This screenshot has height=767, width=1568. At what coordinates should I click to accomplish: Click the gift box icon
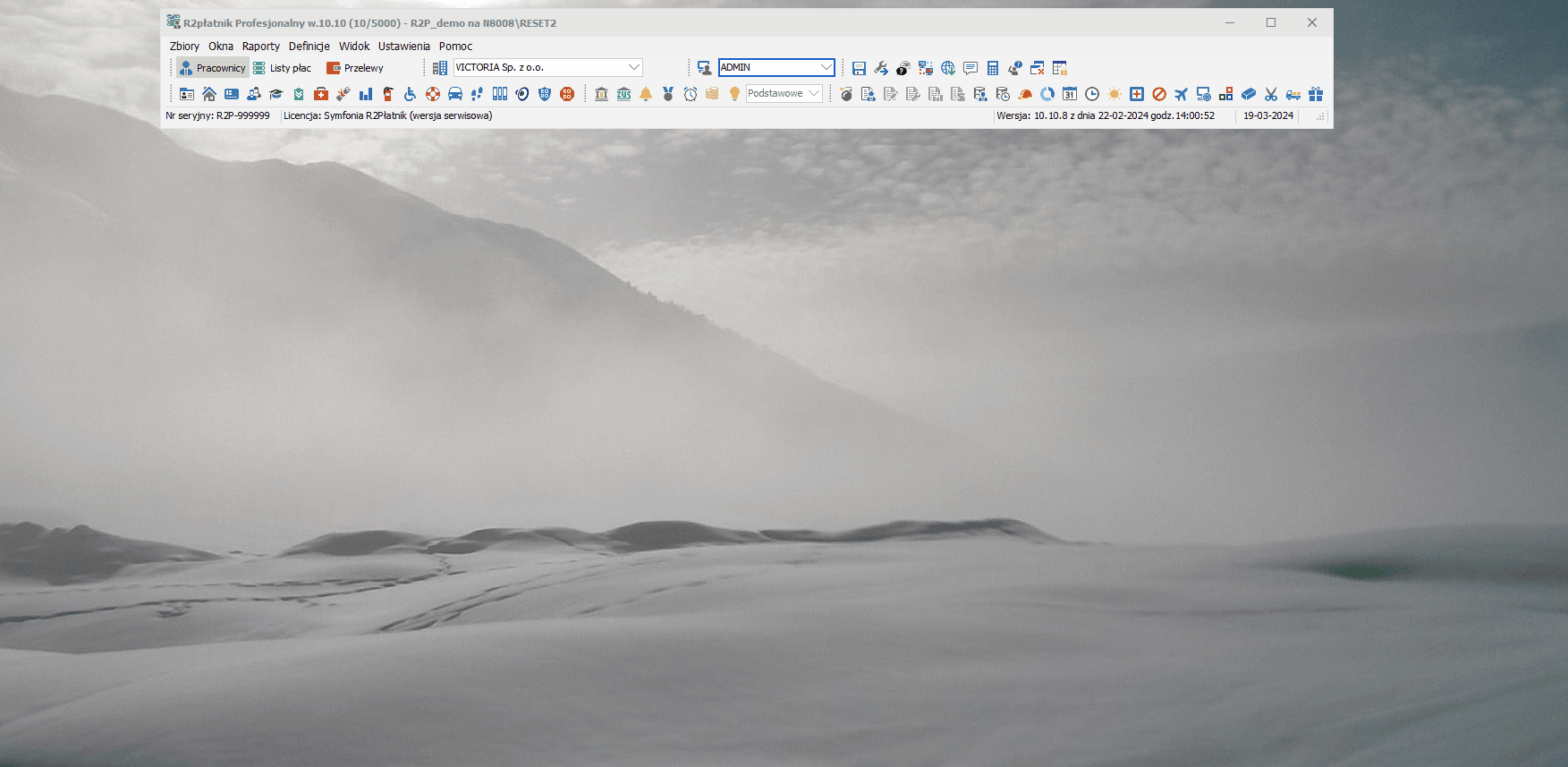[1316, 94]
